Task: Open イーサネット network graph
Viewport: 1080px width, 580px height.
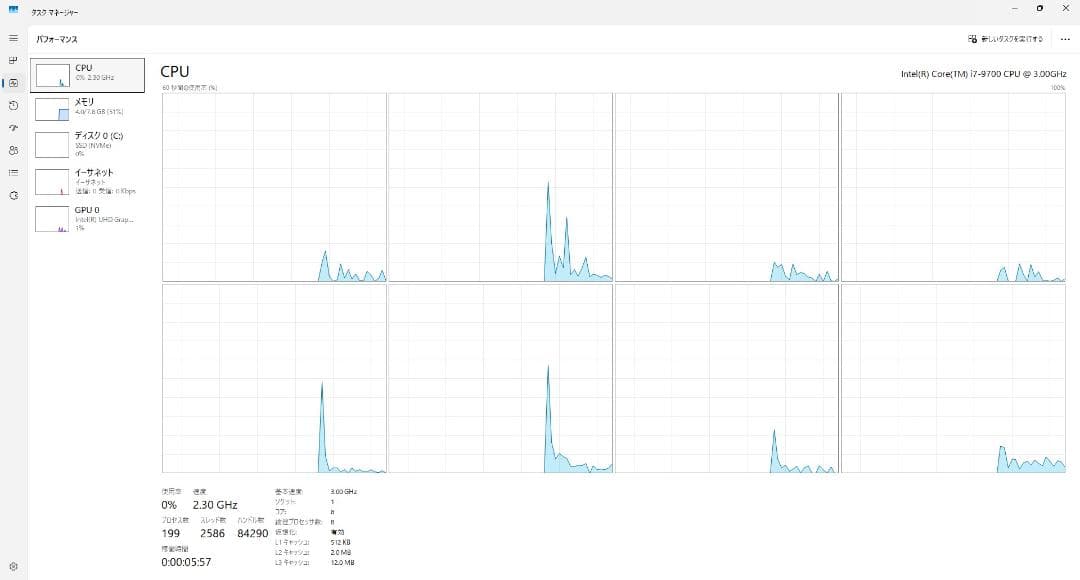Action: (x=87, y=181)
